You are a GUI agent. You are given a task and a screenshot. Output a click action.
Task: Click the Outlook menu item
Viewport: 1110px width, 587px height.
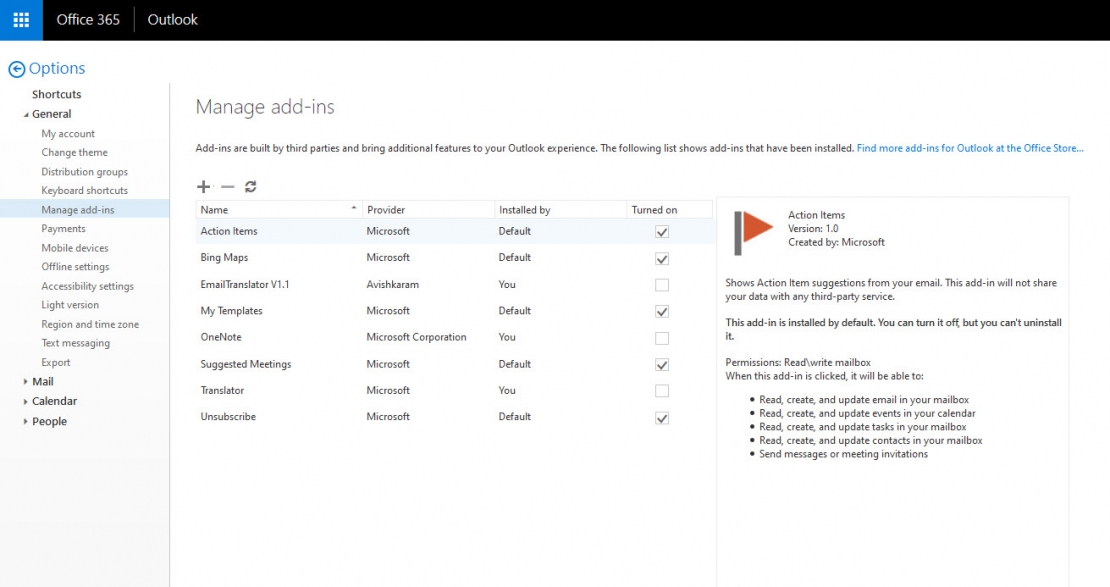[172, 19]
